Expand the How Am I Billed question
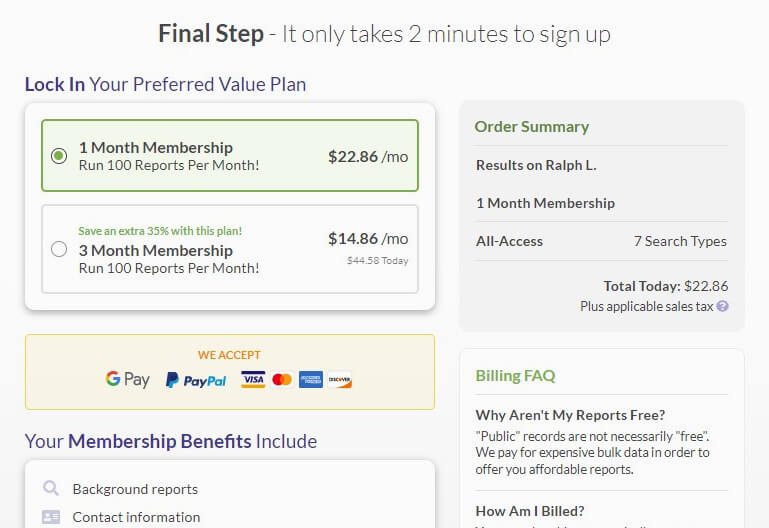 [530, 511]
